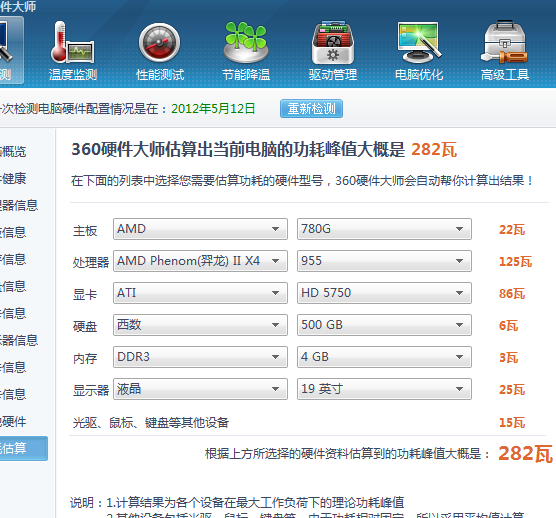556x518 pixels.
Task: Expand the 处理器 model dropdown showing 955
Action: click(x=384, y=261)
